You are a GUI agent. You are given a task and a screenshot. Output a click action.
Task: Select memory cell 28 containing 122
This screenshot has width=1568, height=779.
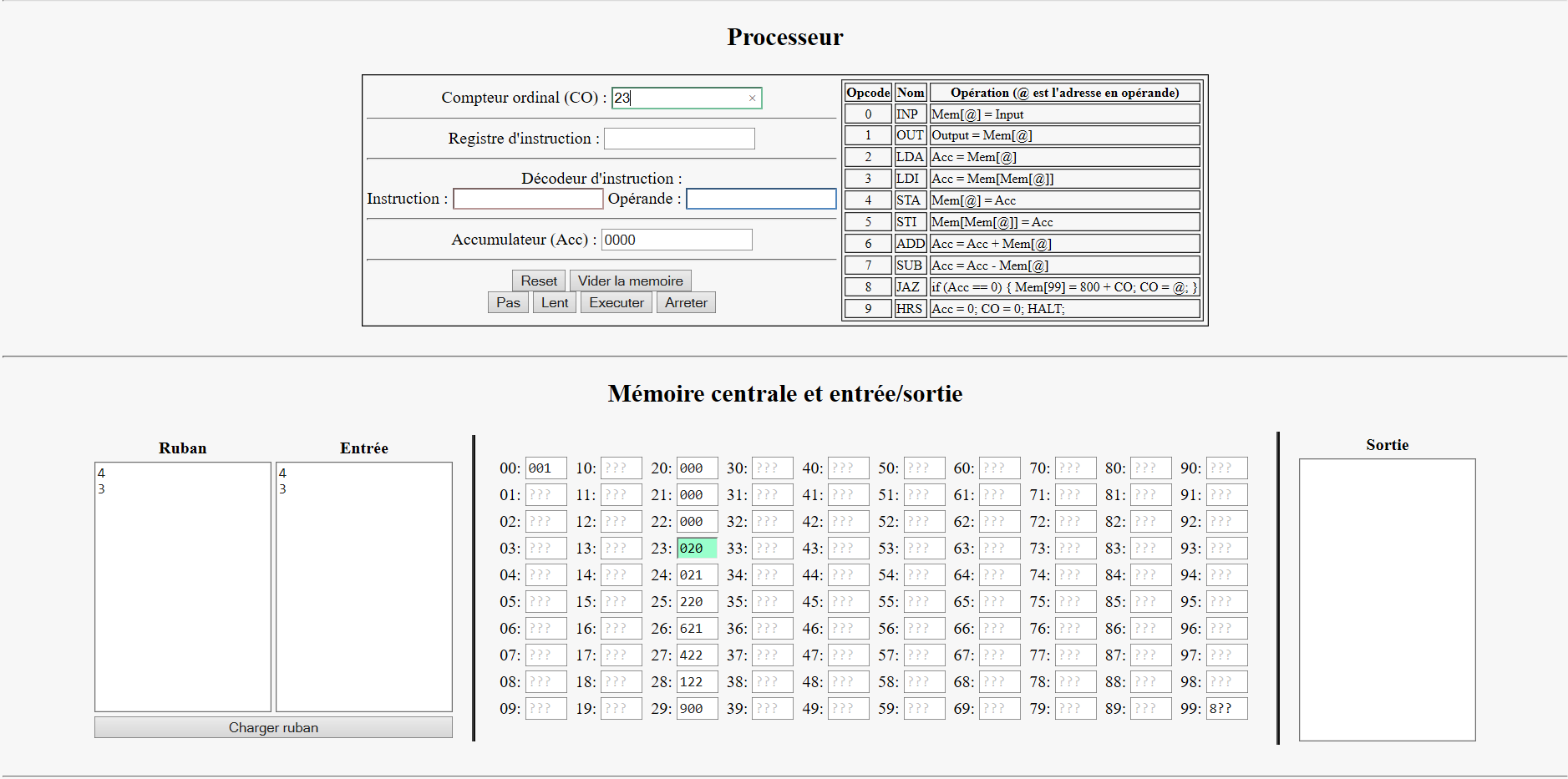point(697,682)
